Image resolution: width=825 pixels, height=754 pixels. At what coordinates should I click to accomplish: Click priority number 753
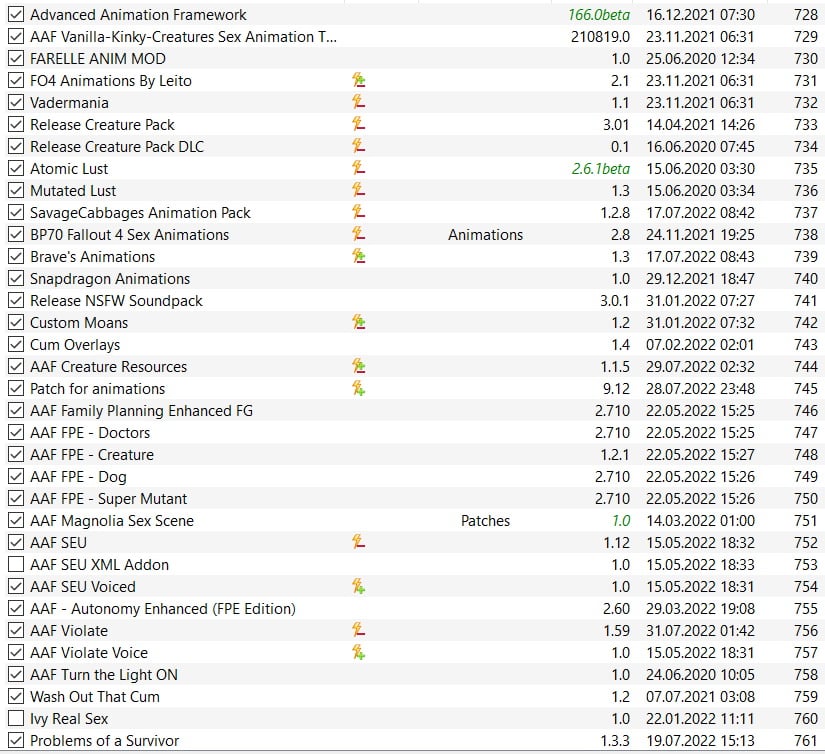806,565
